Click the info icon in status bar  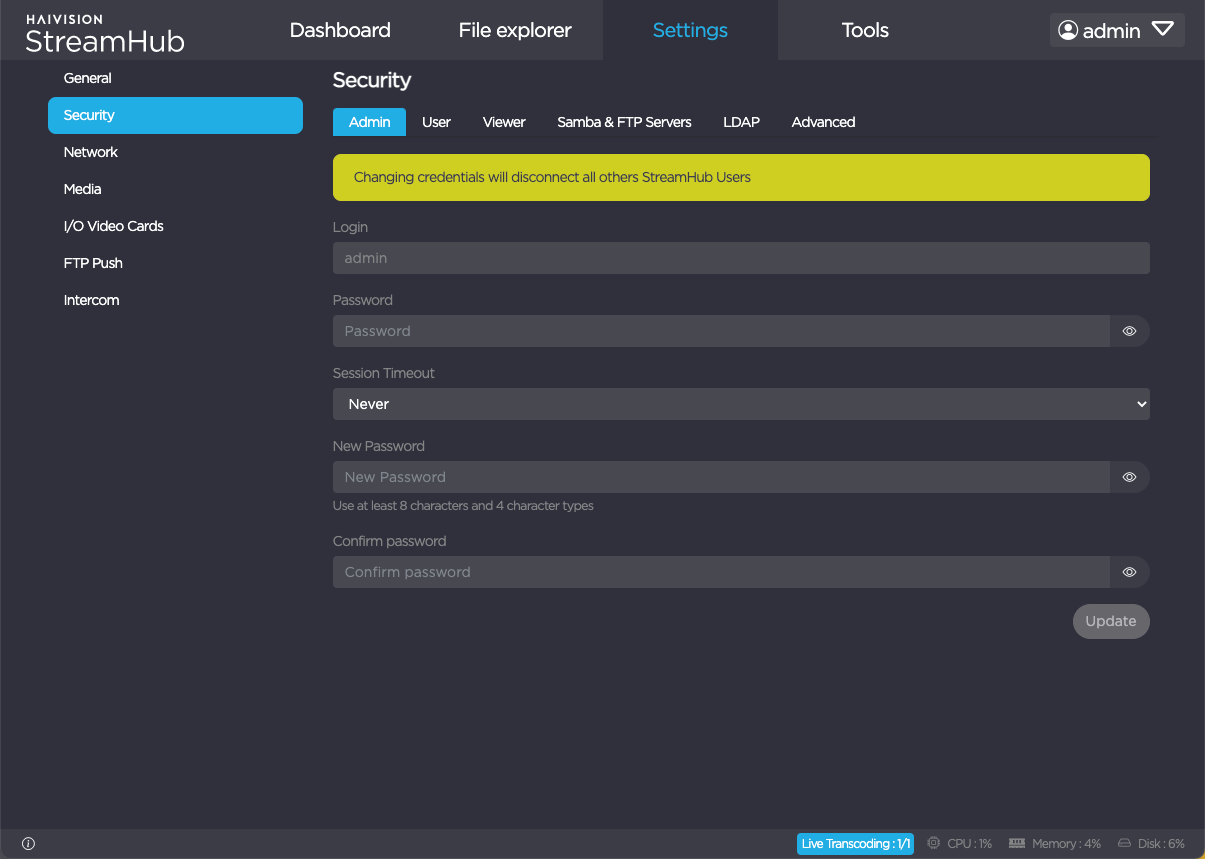click(x=28, y=844)
